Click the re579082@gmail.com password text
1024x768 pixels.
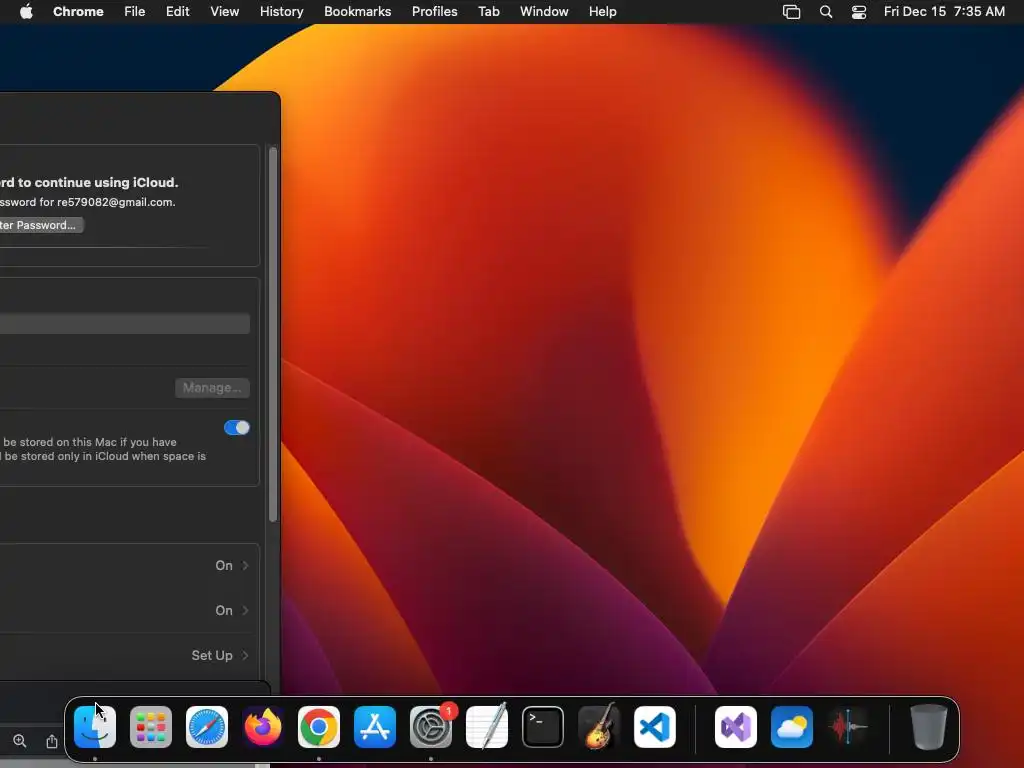tap(88, 202)
